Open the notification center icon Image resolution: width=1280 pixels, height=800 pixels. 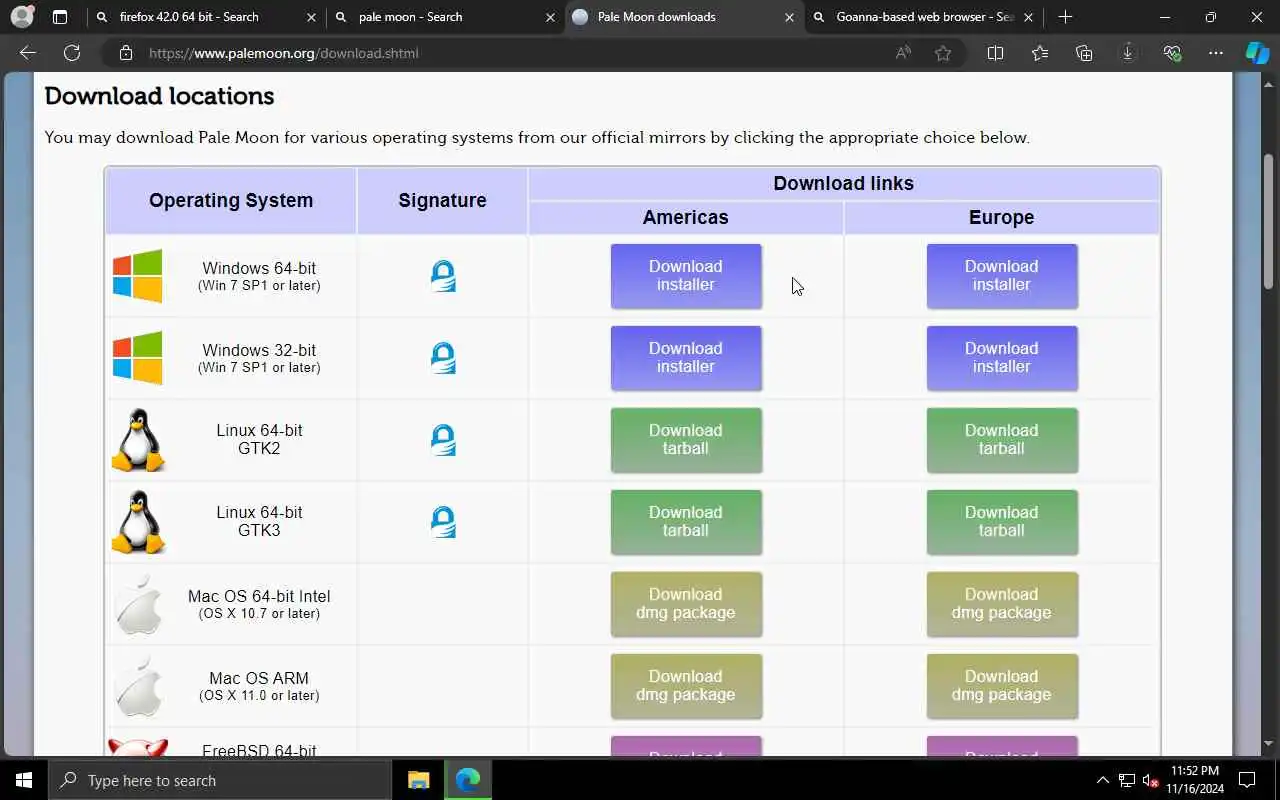point(1247,780)
